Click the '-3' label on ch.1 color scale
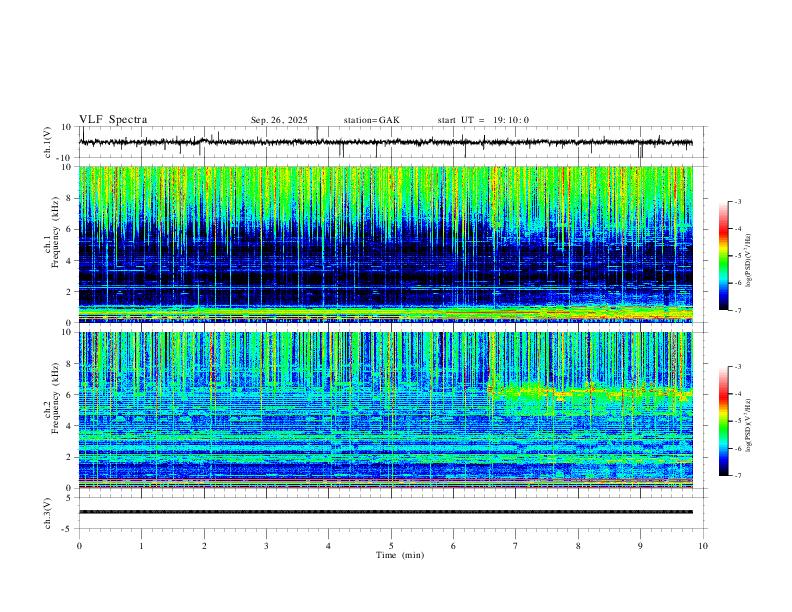This screenshot has height=612, width=792. coord(737,201)
